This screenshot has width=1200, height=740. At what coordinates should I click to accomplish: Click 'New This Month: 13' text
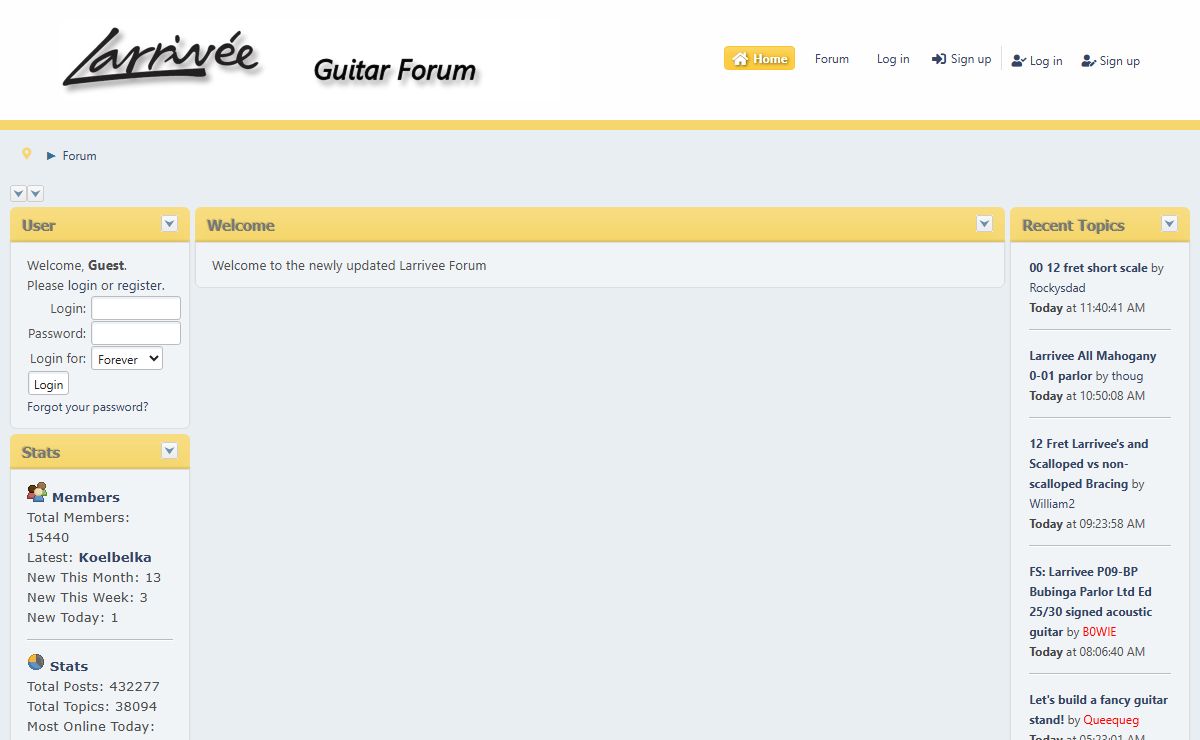pos(94,578)
